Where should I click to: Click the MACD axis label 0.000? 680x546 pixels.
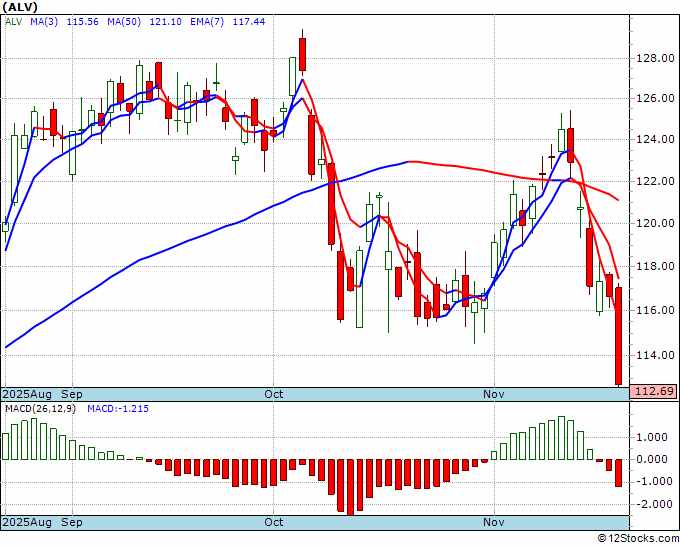coord(652,459)
